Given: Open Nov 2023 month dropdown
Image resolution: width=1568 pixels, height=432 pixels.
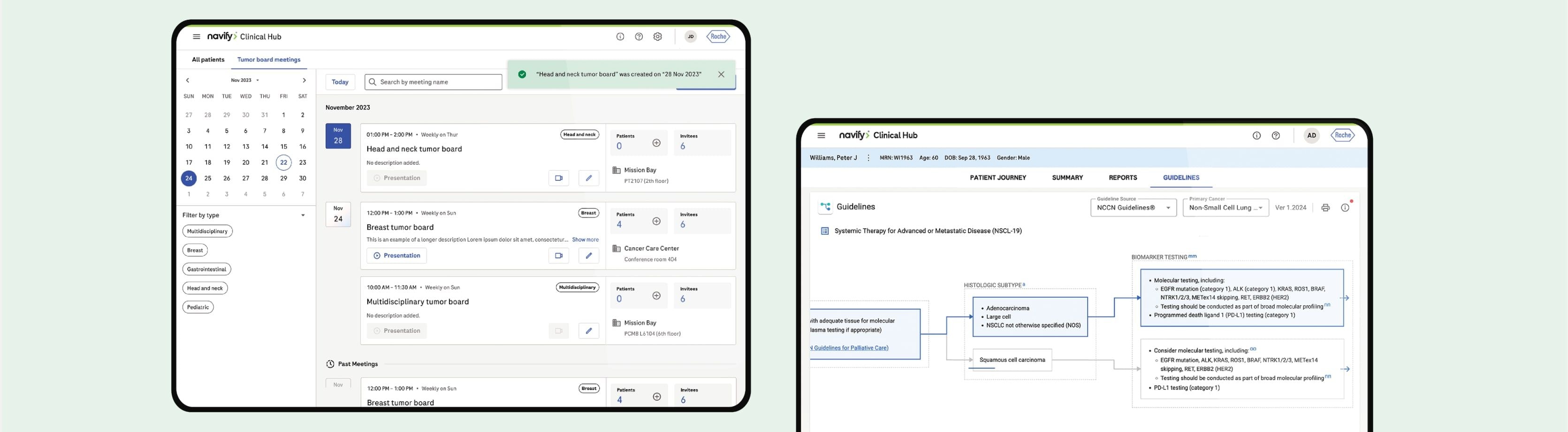Looking at the screenshot, I should tap(245, 80).
